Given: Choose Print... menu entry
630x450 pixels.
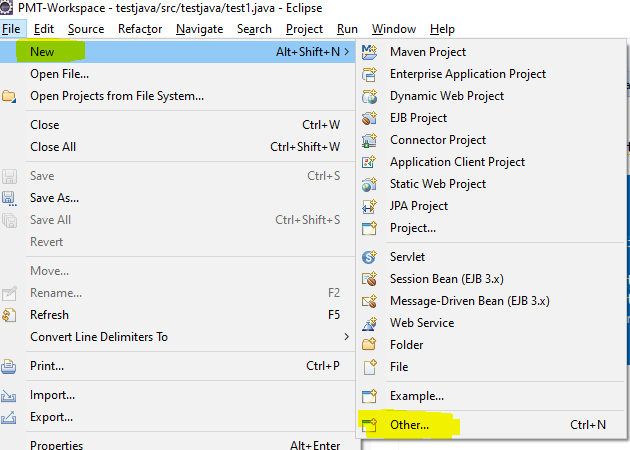Looking at the screenshot, I should pyautogui.click(x=178, y=366).
